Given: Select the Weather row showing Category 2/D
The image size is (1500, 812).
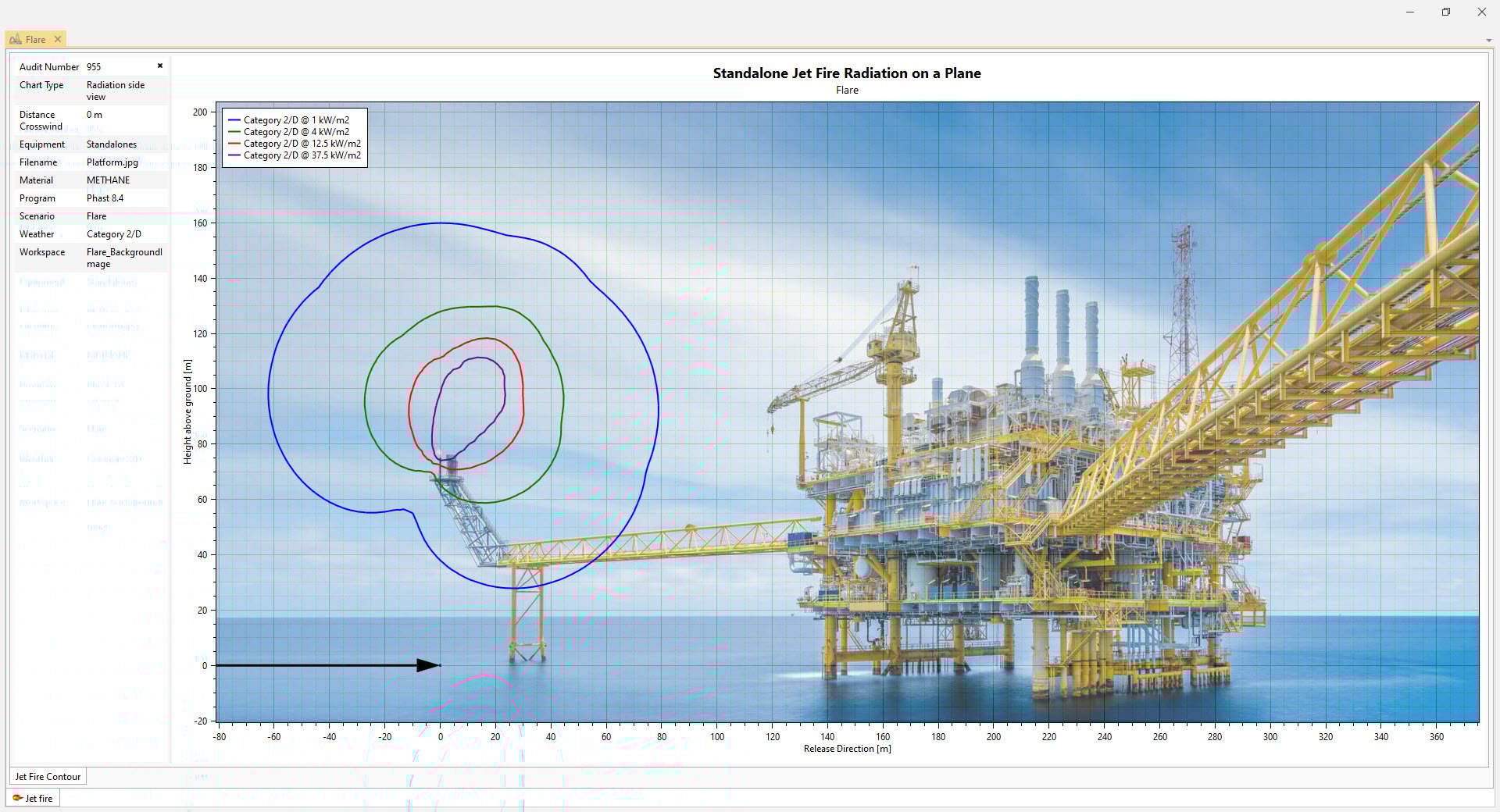Looking at the screenshot, I should coord(114,233).
